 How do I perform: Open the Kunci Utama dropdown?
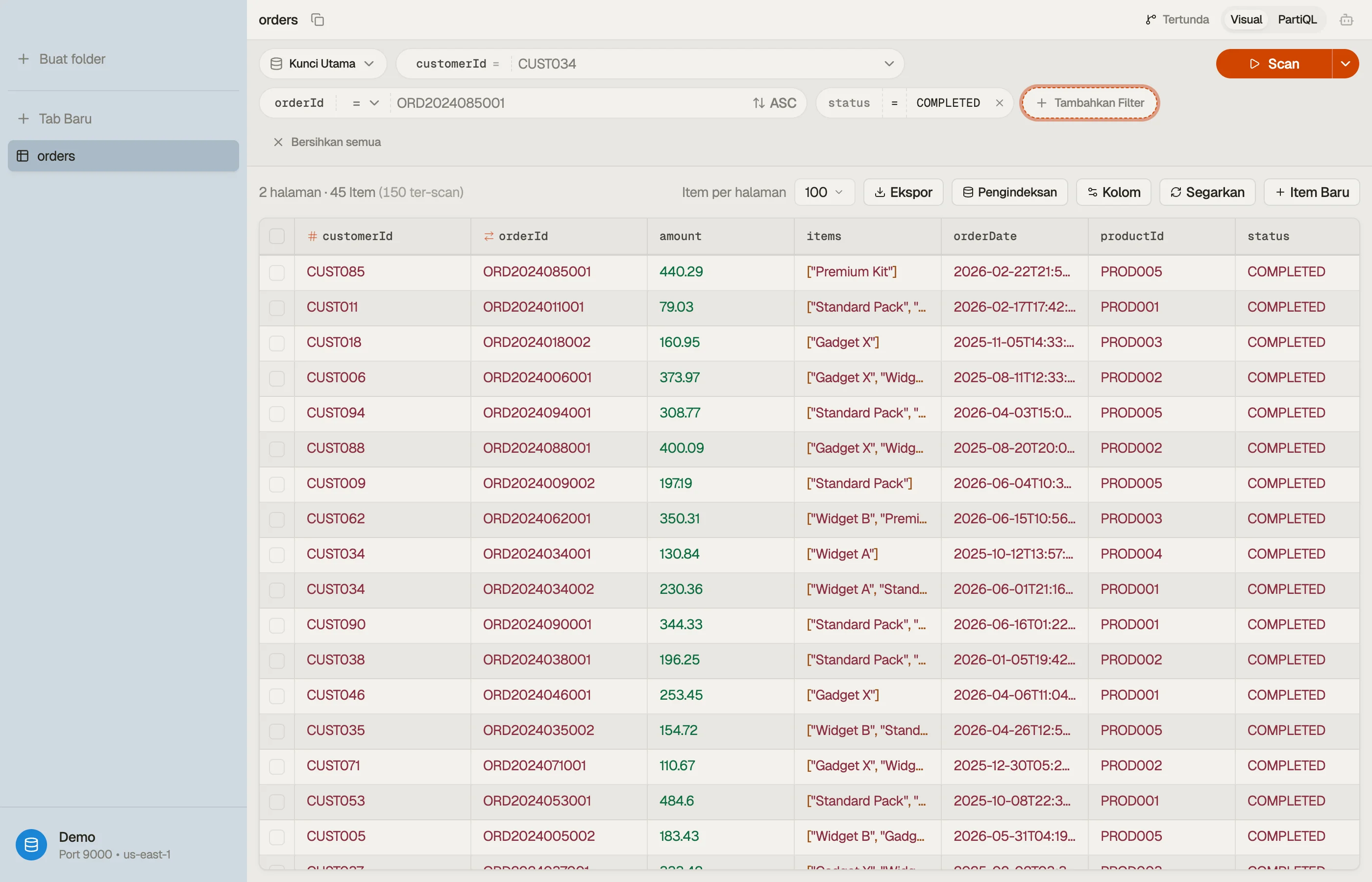click(322, 64)
